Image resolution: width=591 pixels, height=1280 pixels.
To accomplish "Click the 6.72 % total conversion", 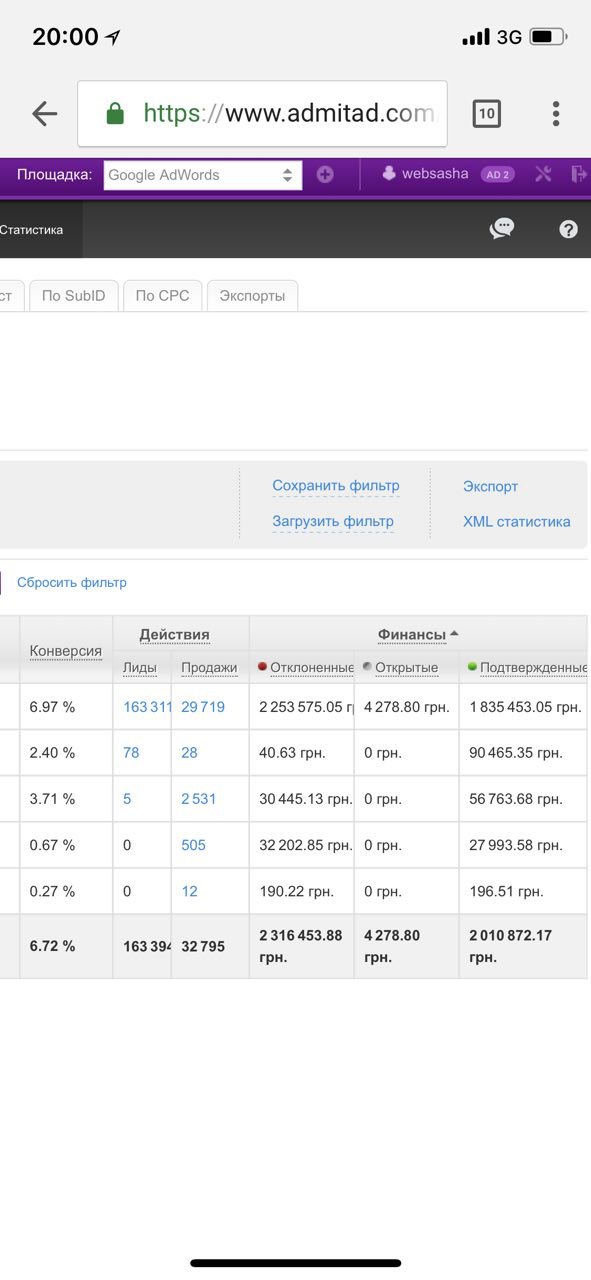I will click(x=52, y=946).
